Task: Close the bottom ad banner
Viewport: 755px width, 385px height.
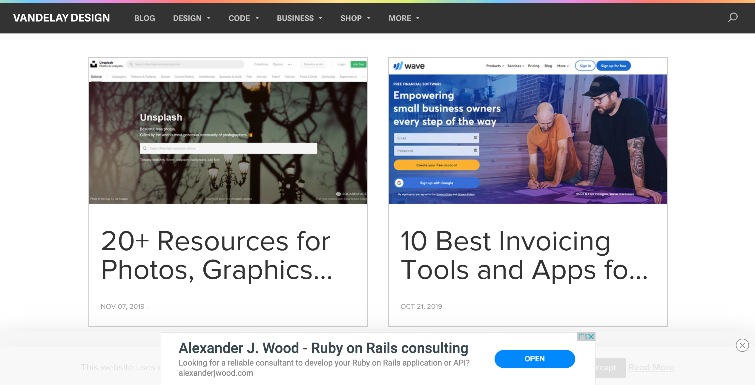Action: point(742,345)
